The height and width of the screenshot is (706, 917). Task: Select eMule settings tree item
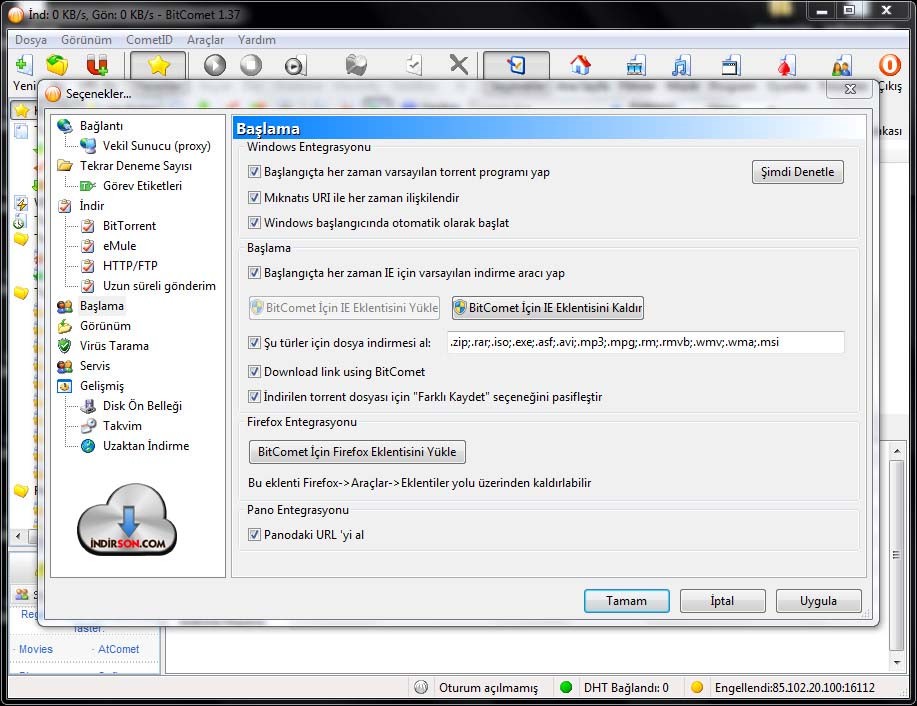click(119, 246)
